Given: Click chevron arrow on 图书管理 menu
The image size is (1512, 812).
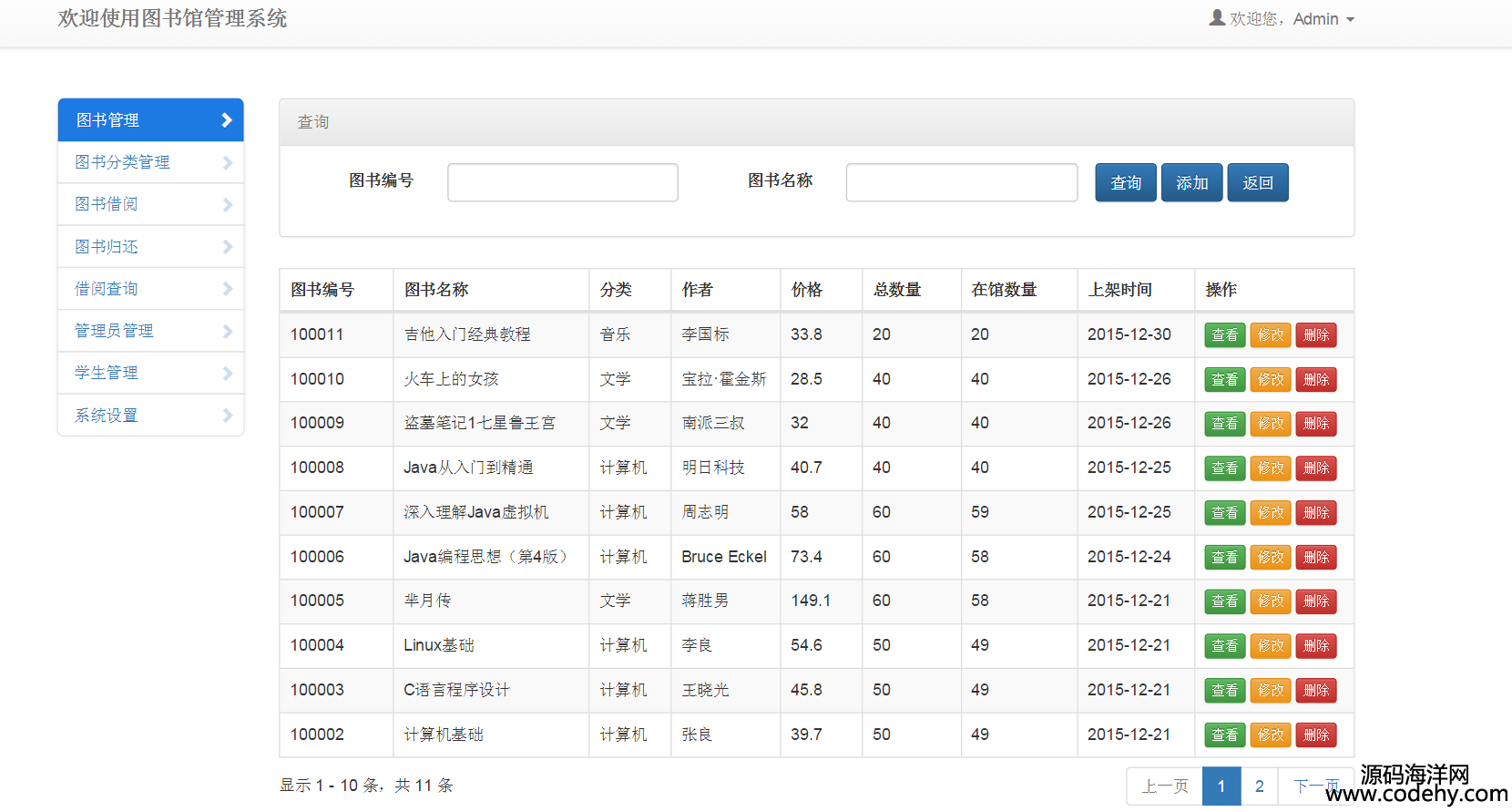Looking at the screenshot, I should click(x=227, y=120).
